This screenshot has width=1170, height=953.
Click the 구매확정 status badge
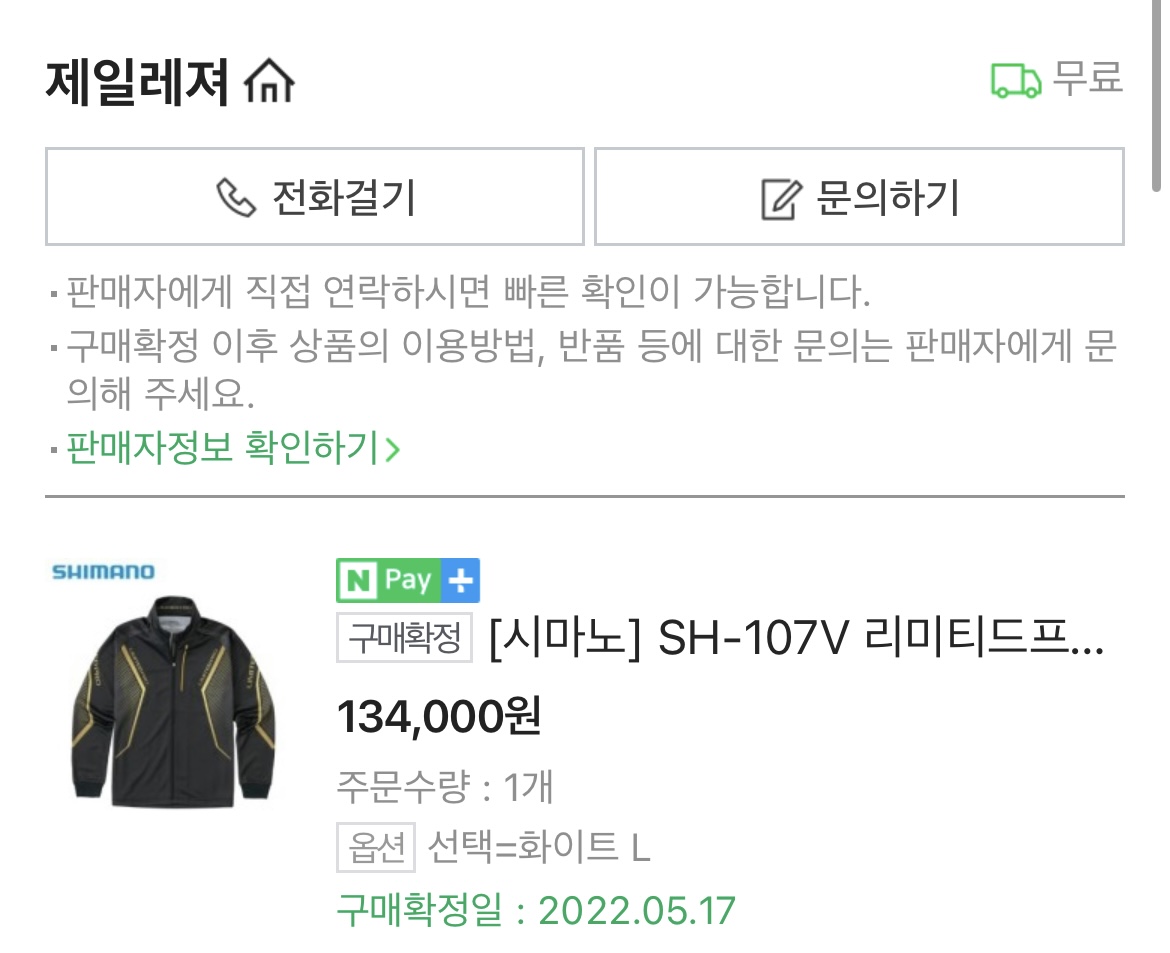(404, 637)
